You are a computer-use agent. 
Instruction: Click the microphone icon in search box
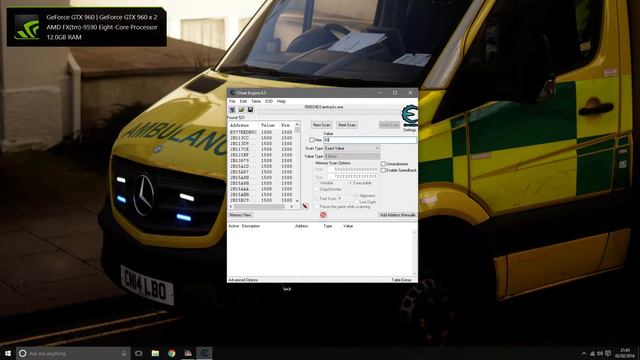pos(124,353)
